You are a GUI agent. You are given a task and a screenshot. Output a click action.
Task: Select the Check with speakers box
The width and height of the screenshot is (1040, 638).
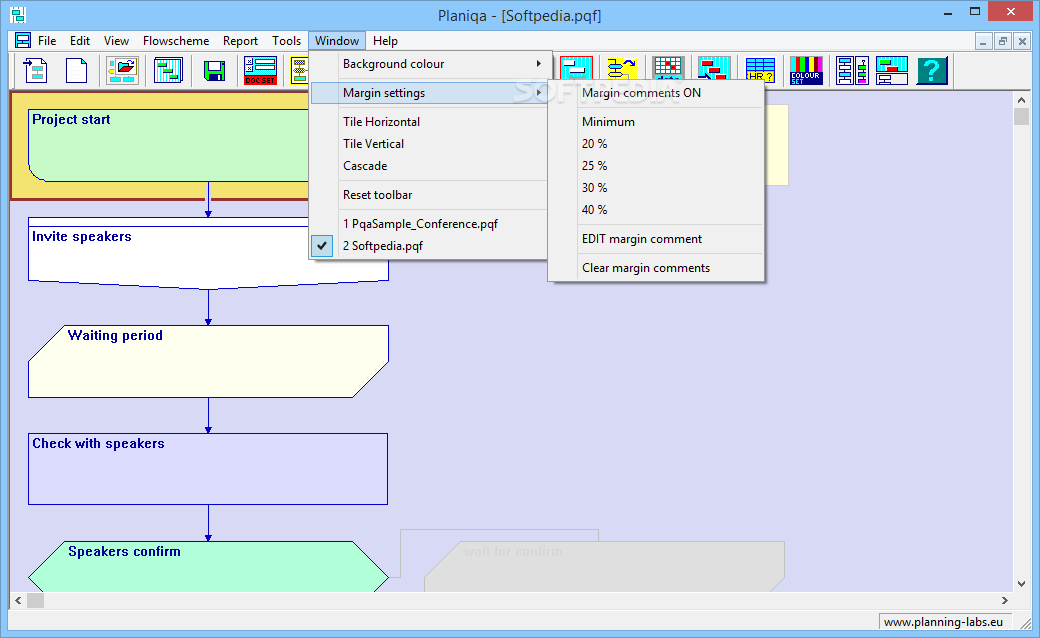(x=208, y=469)
